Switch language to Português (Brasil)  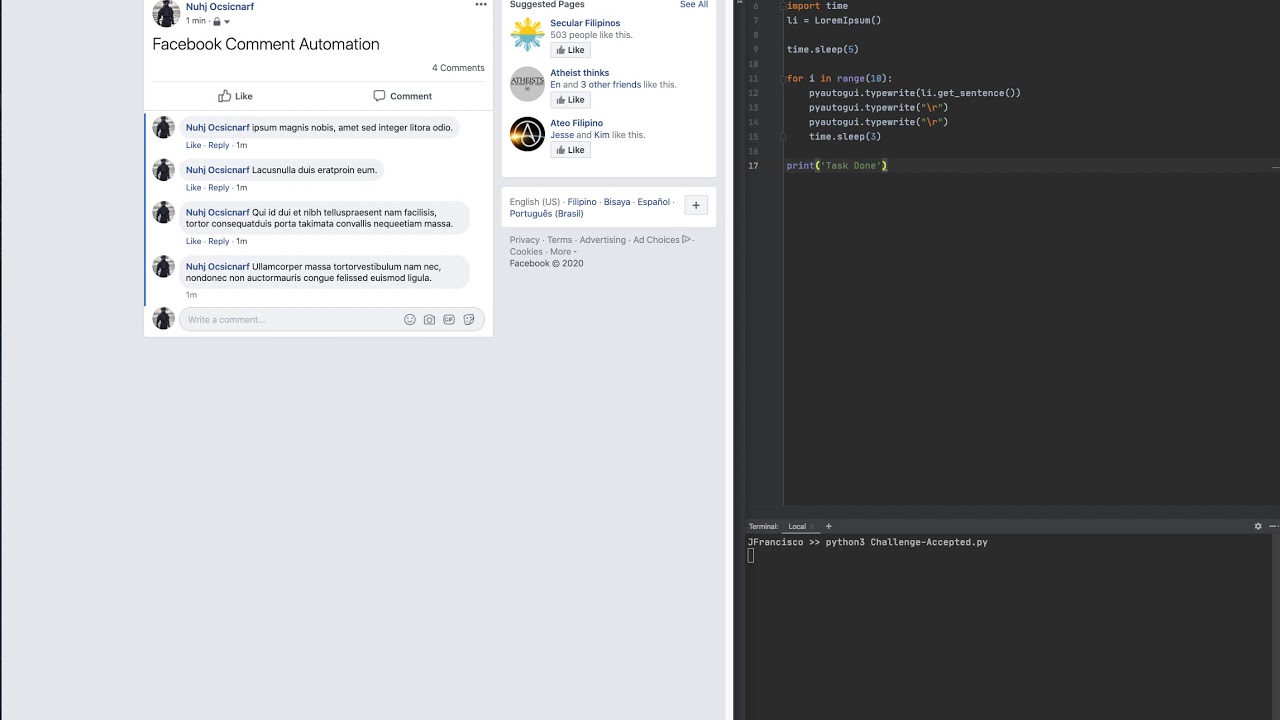(x=546, y=214)
